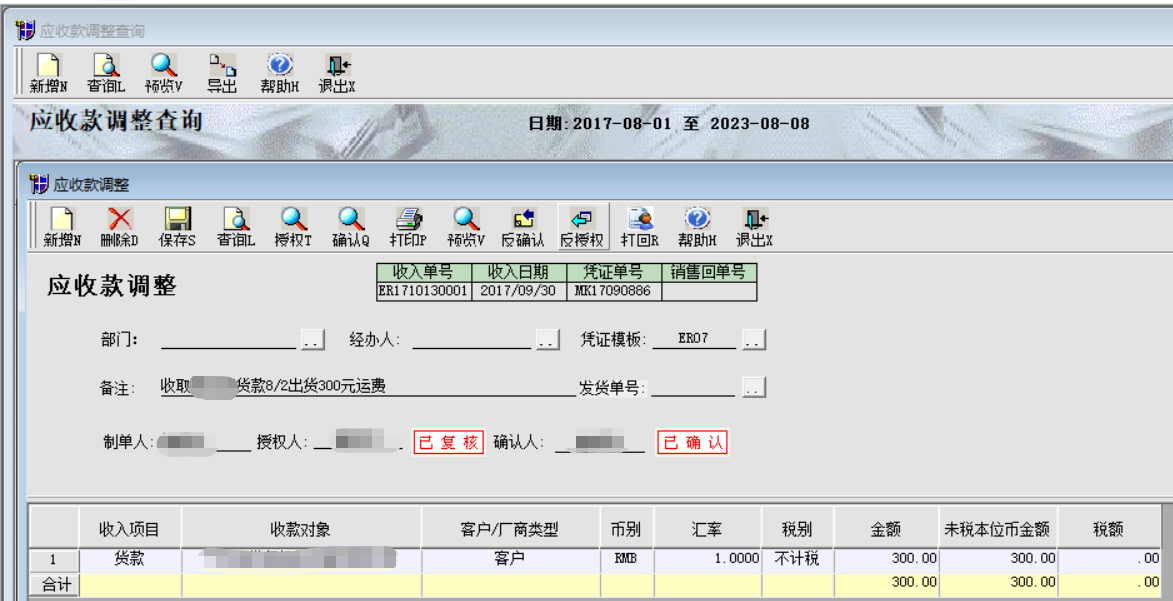
Task: Click the 反确认 unconfirm icon
Action: 523,228
